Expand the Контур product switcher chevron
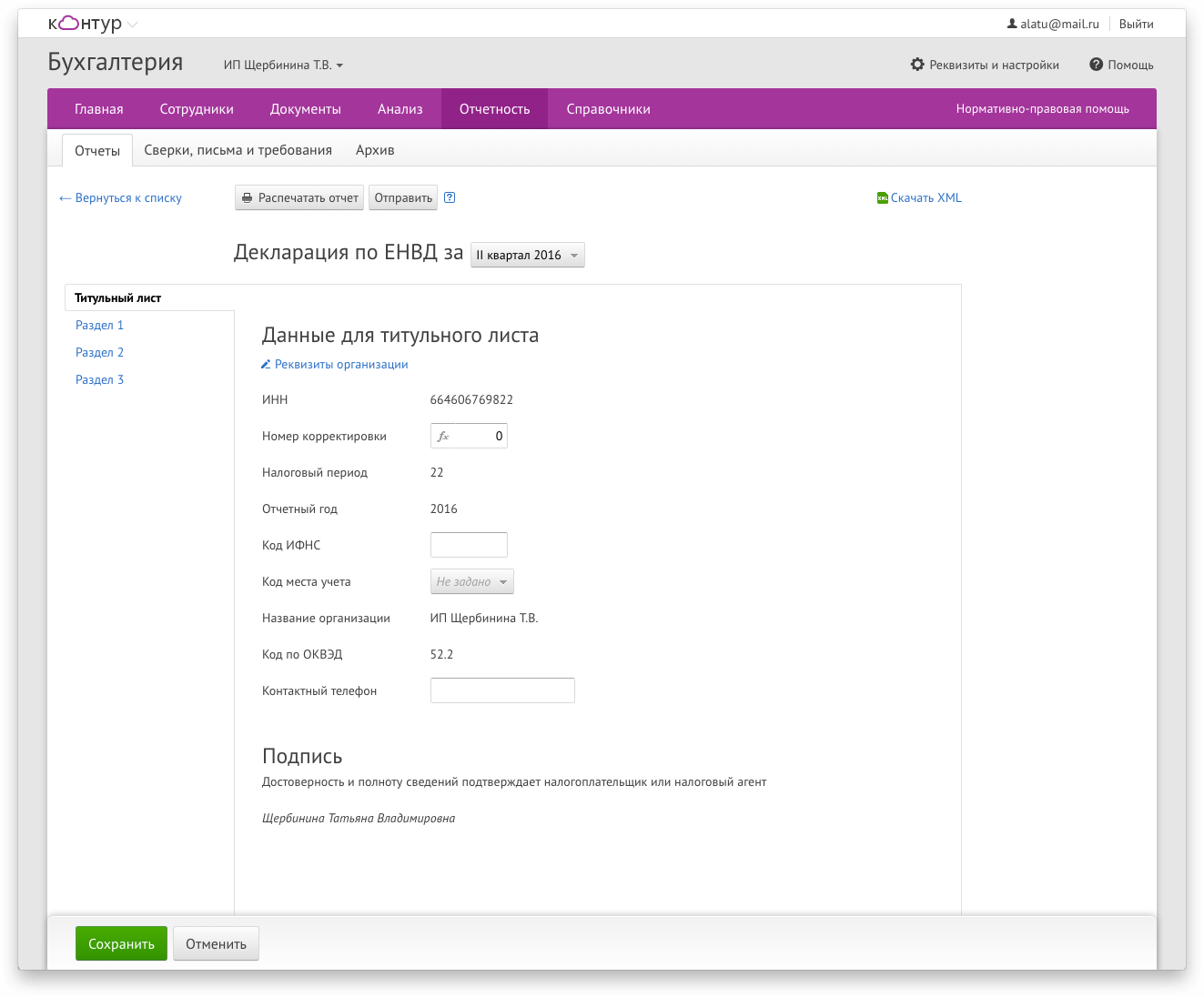 click(133, 25)
